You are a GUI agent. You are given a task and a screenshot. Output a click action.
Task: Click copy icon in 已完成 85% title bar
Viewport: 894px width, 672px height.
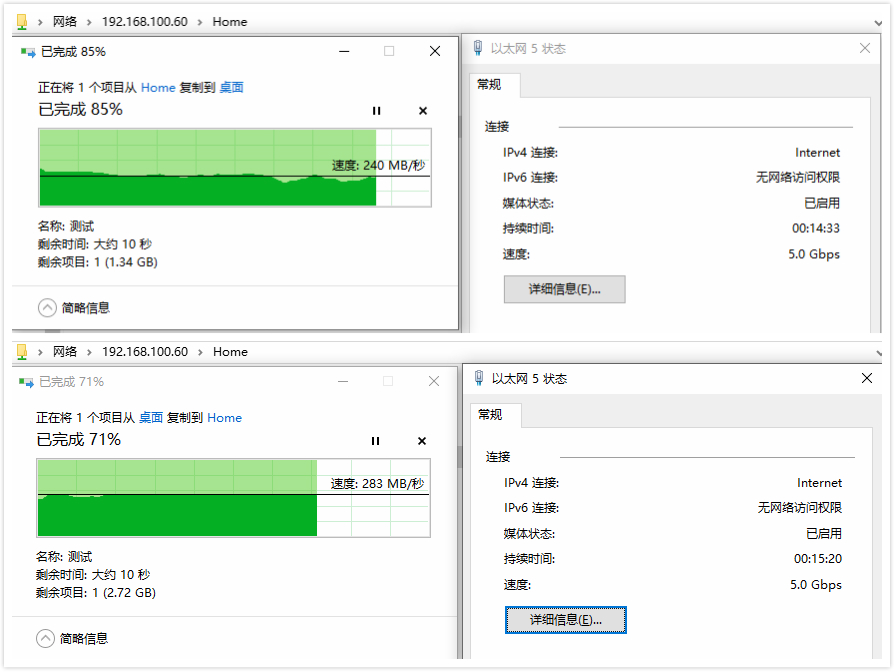(27, 52)
